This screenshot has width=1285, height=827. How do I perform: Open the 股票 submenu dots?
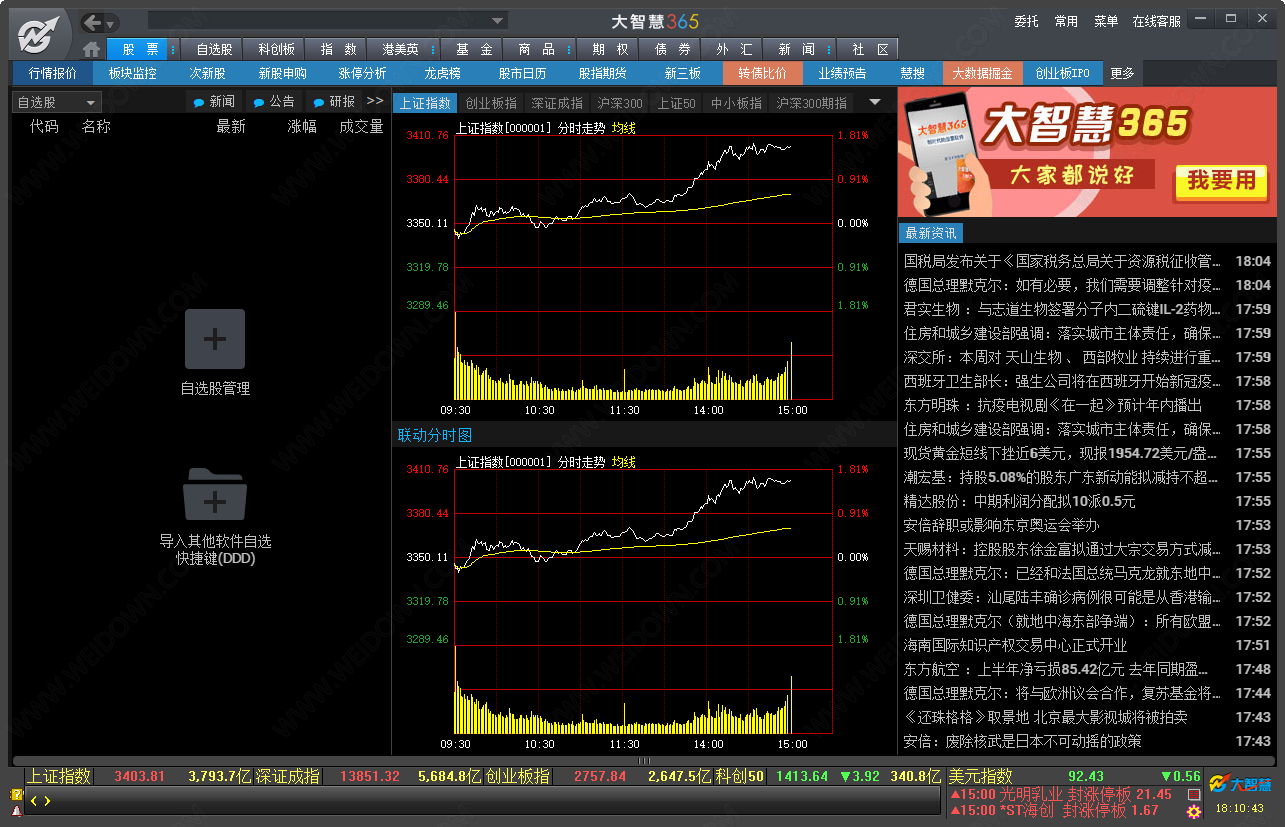pyautogui.click(x=174, y=49)
